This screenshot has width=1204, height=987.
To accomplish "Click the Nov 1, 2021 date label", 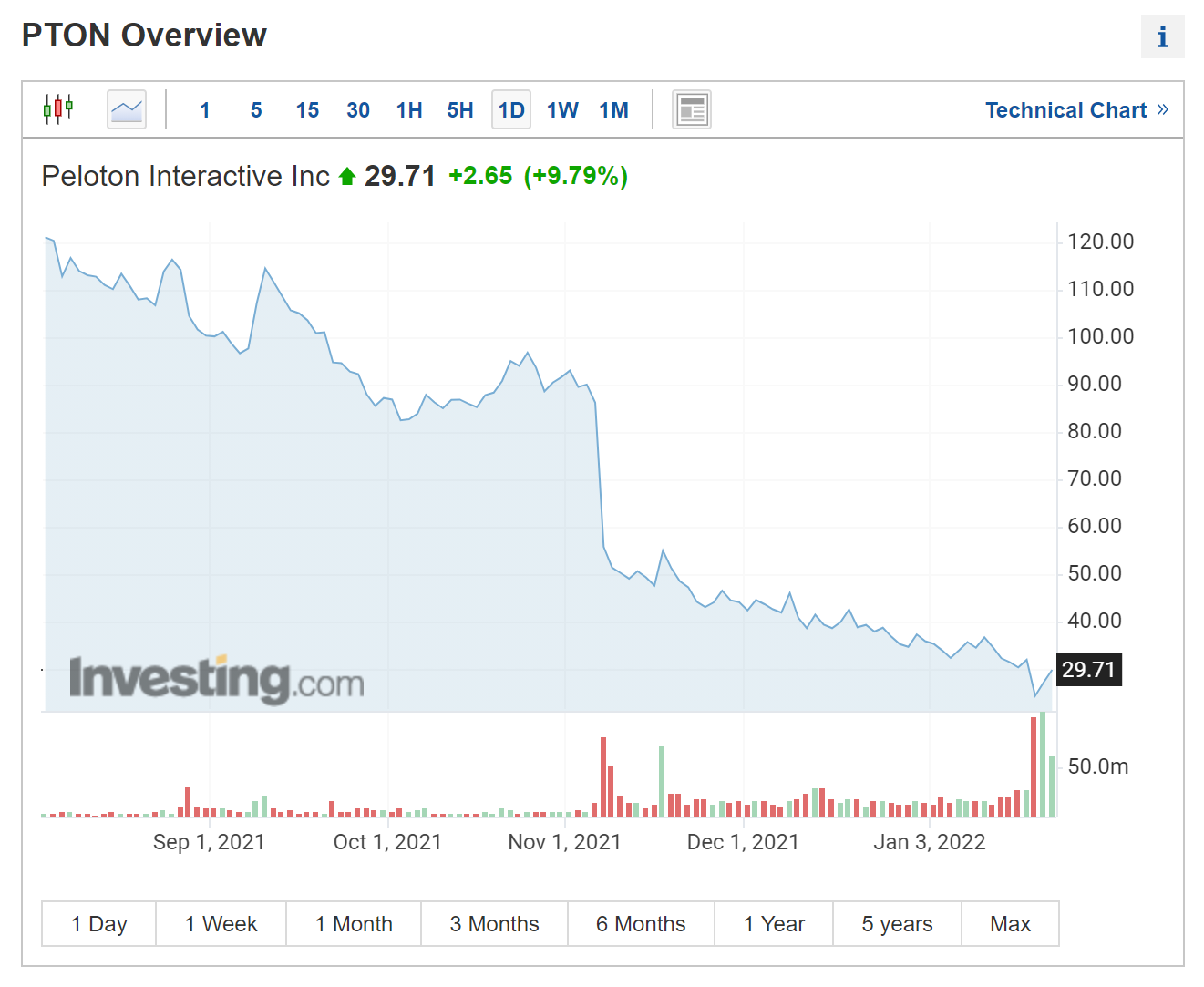I will 564,842.
